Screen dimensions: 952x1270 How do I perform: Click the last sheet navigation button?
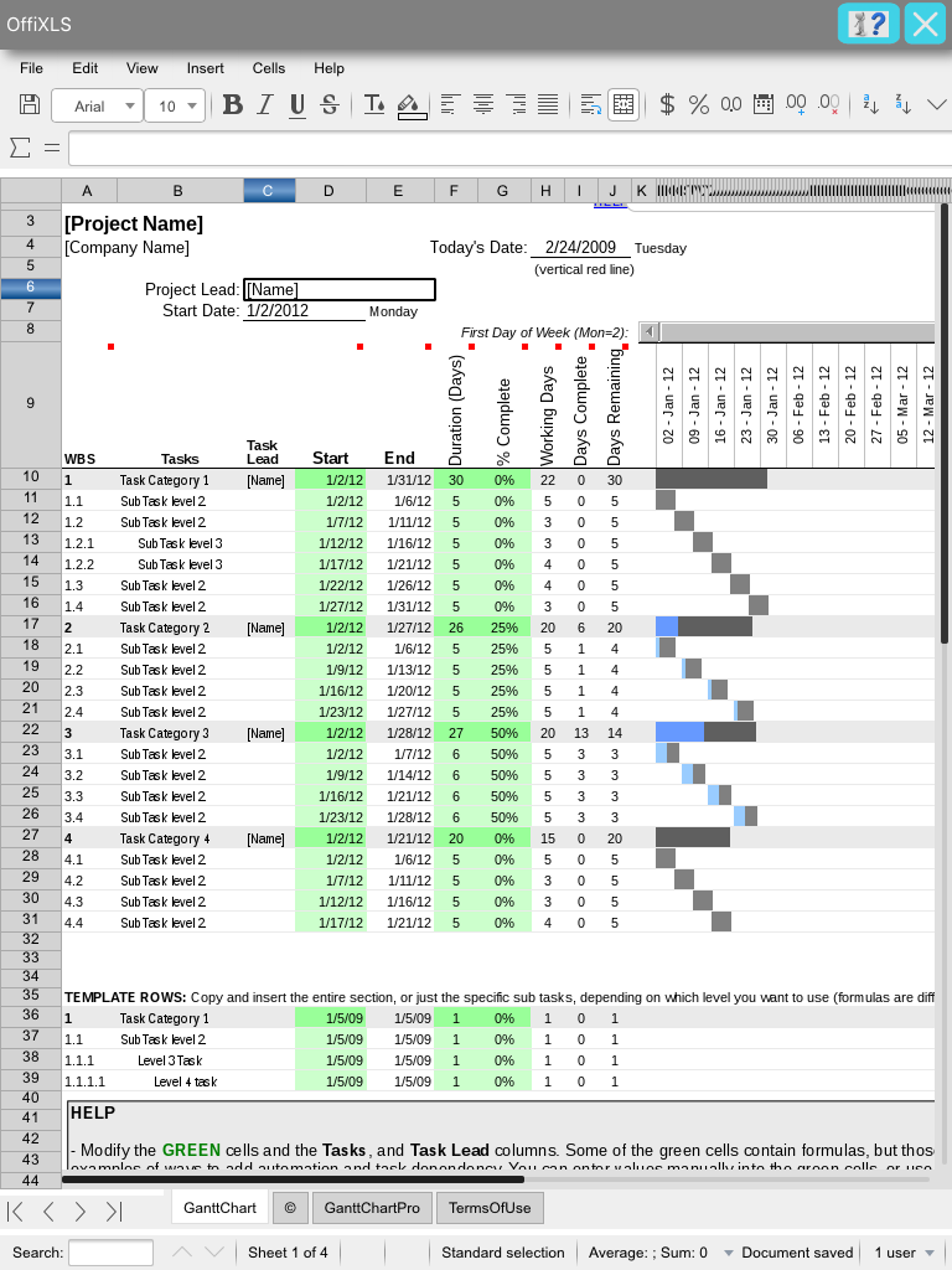click(x=114, y=1211)
